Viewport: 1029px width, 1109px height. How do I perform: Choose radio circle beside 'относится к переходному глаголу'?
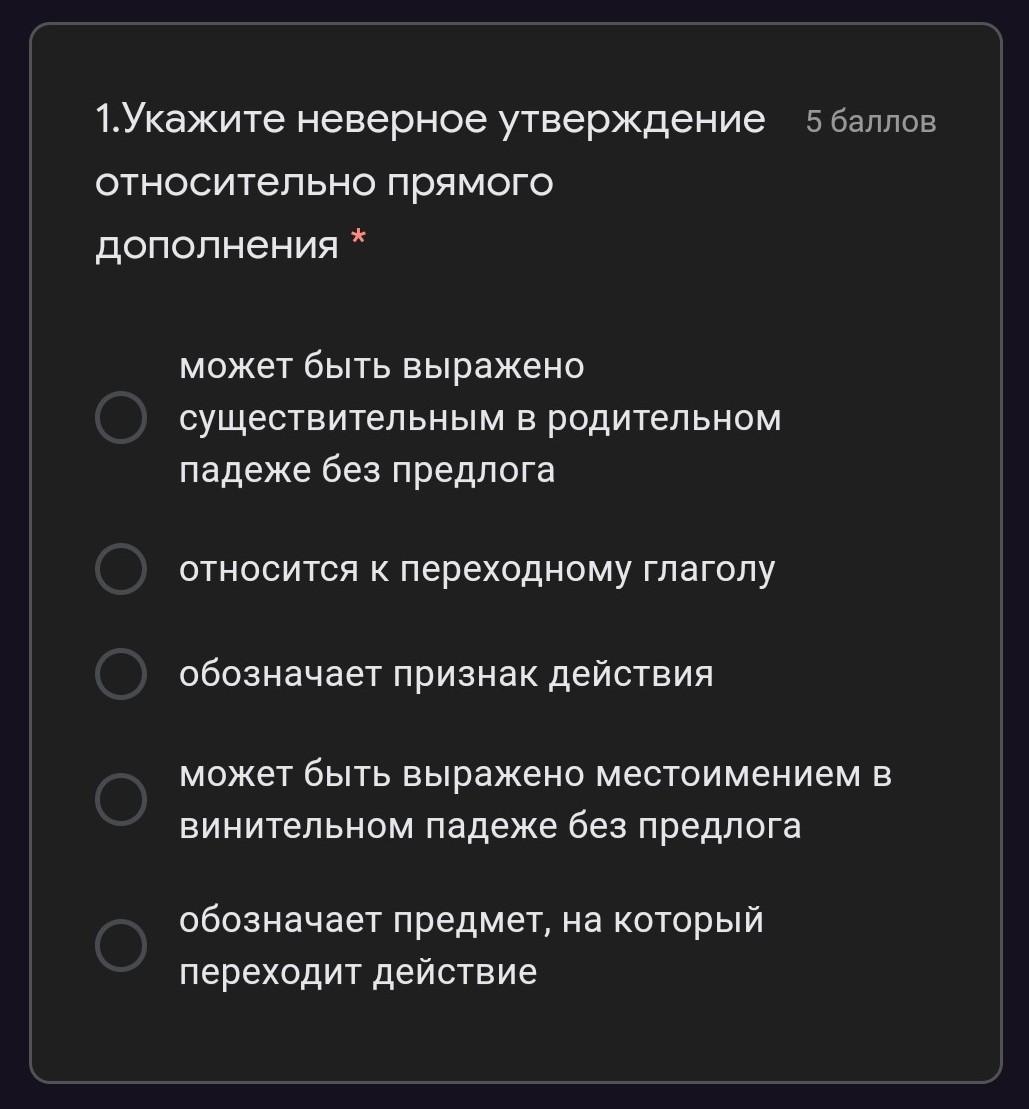121,569
